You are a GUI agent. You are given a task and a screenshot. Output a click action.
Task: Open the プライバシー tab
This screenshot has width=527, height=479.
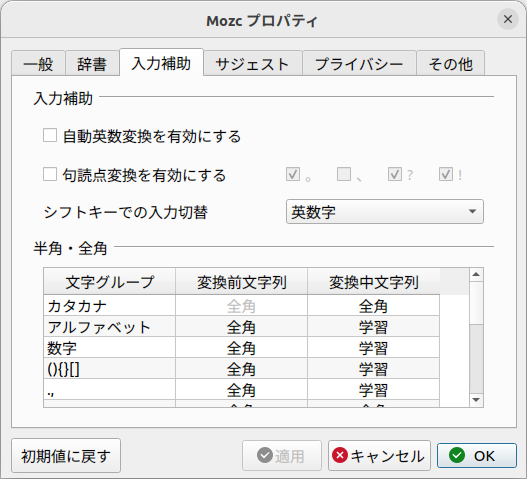(x=359, y=64)
